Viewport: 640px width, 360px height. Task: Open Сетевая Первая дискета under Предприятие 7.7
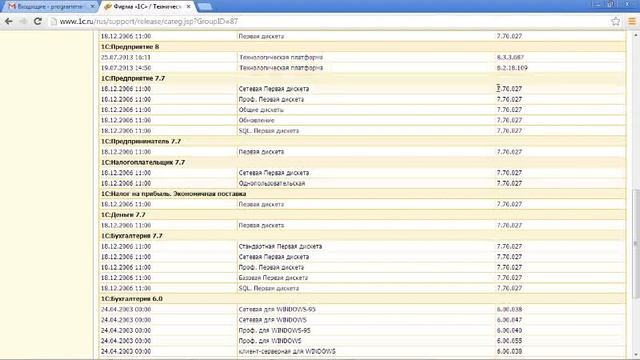[273, 89]
